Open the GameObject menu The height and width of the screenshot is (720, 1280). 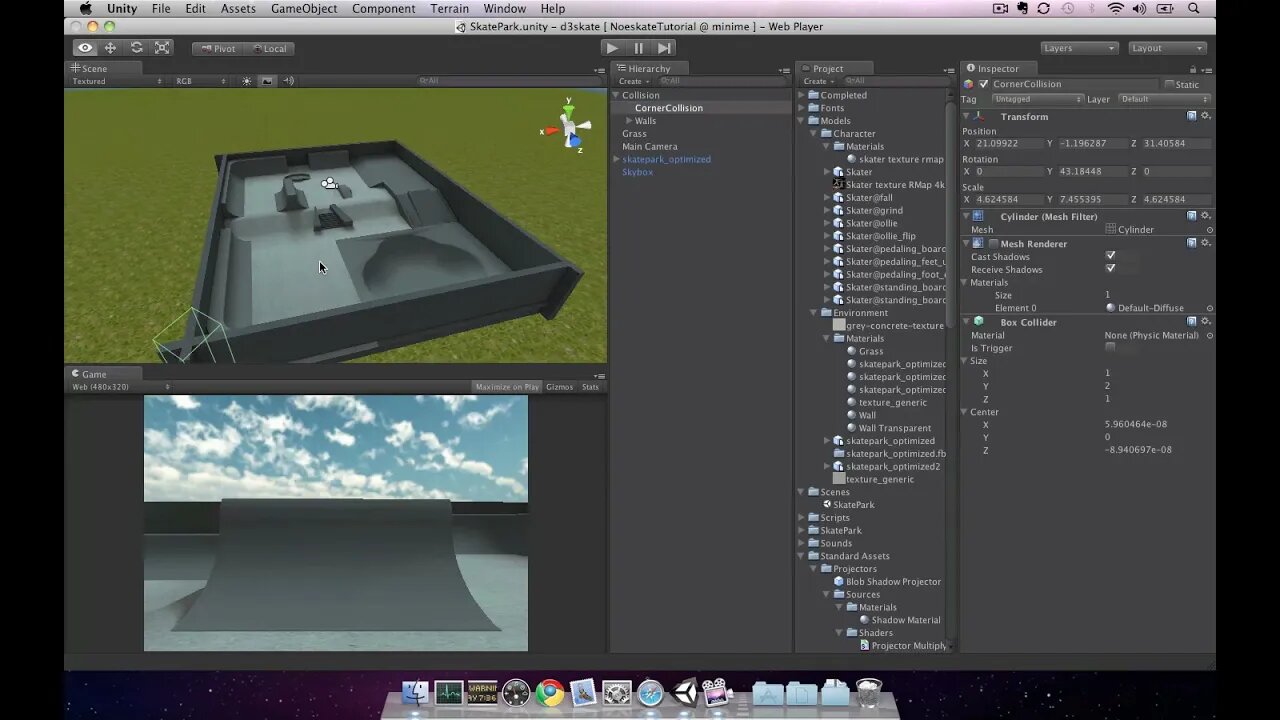pos(304,9)
